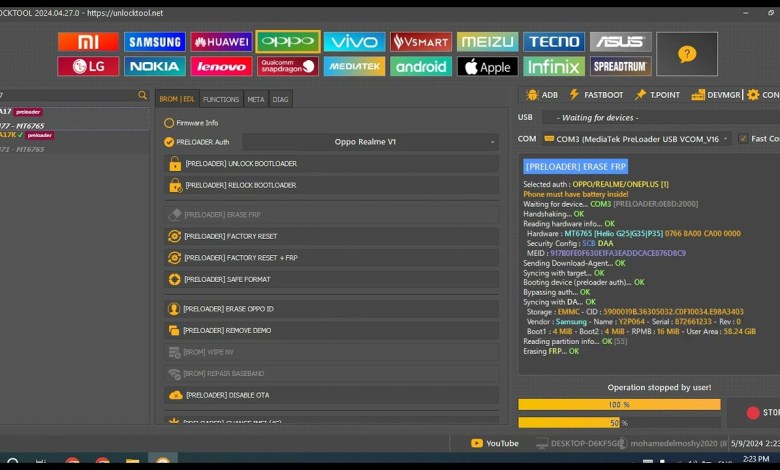Click the 2:23 PM taskbar clock

click(756, 459)
